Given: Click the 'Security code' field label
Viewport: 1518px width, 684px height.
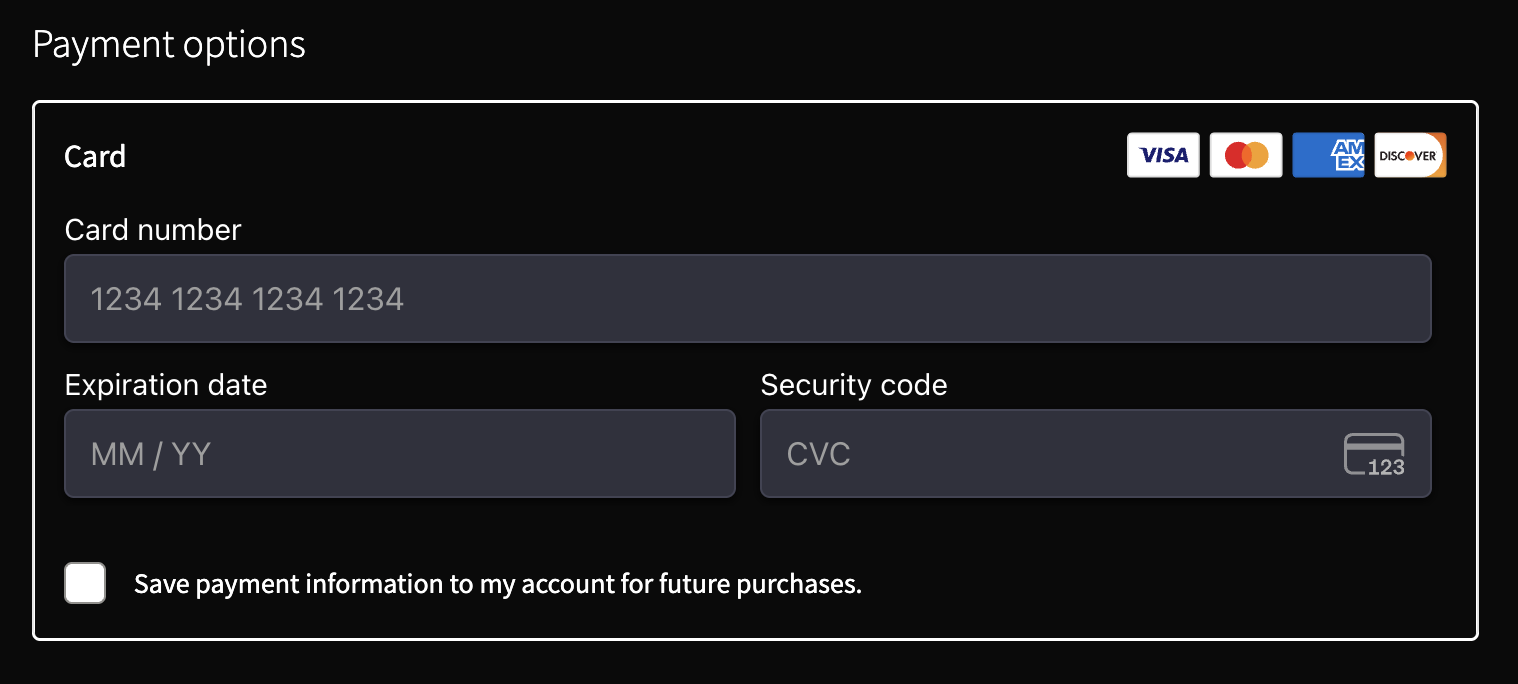Looking at the screenshot, I should point(854,385).
